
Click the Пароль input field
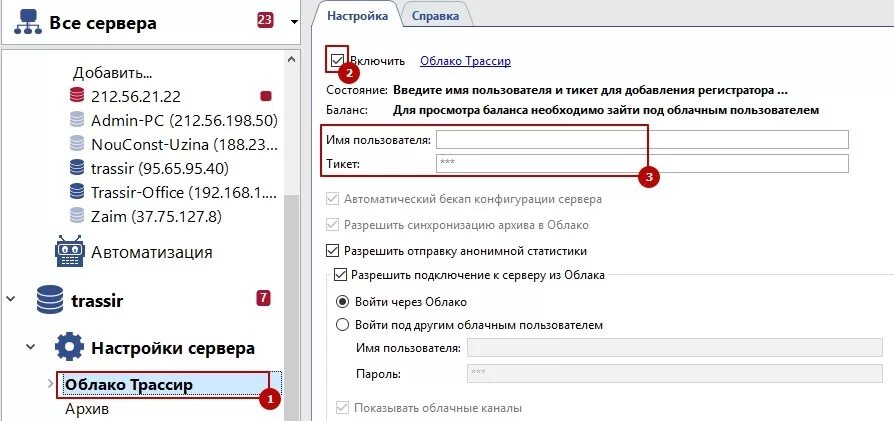pos(674,373)
